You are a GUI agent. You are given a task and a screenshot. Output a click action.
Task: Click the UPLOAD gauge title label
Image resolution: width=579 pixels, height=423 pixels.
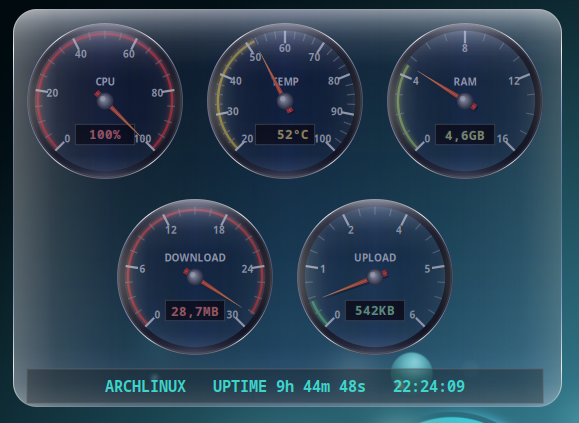tap(375, 258)
